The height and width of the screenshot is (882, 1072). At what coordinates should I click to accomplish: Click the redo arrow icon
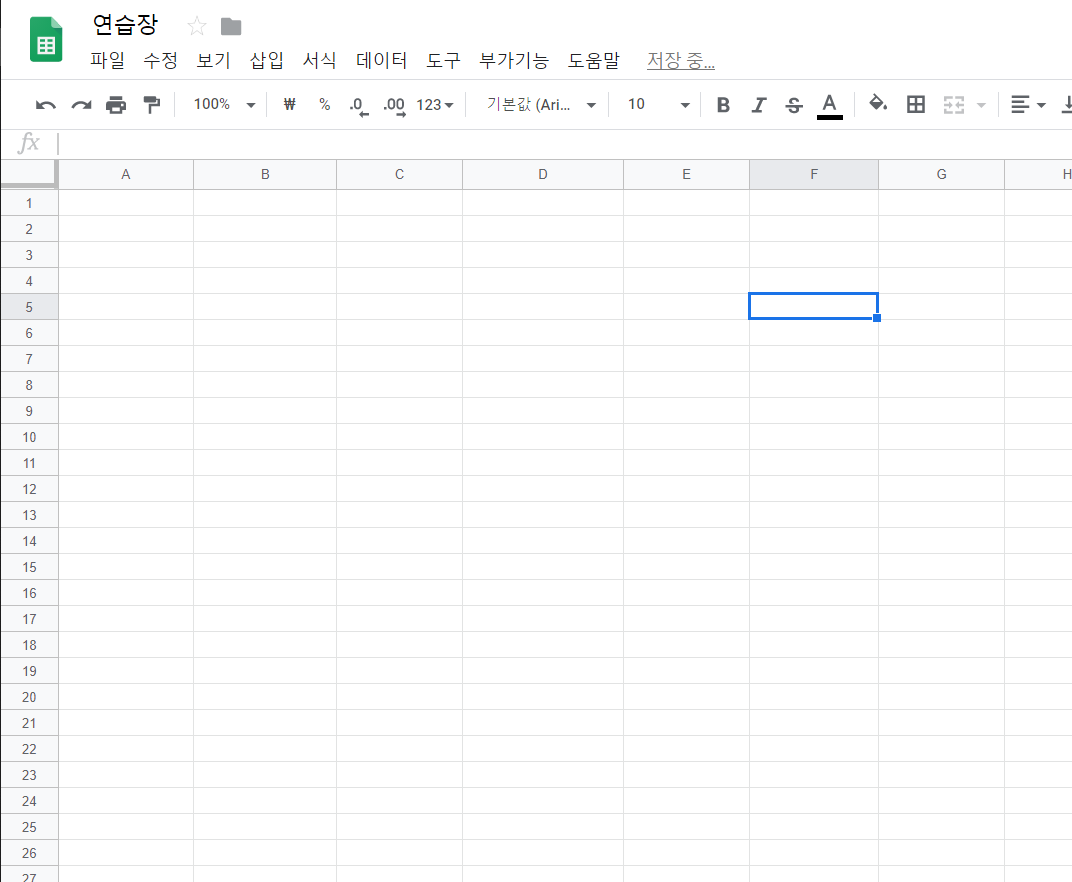[x=81, y=105]
